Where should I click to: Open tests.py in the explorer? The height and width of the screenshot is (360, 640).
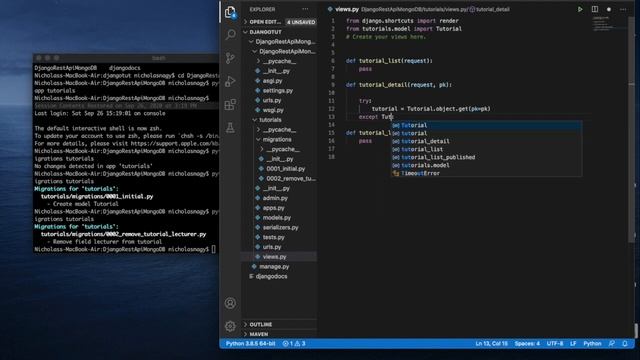coord(273,237)
